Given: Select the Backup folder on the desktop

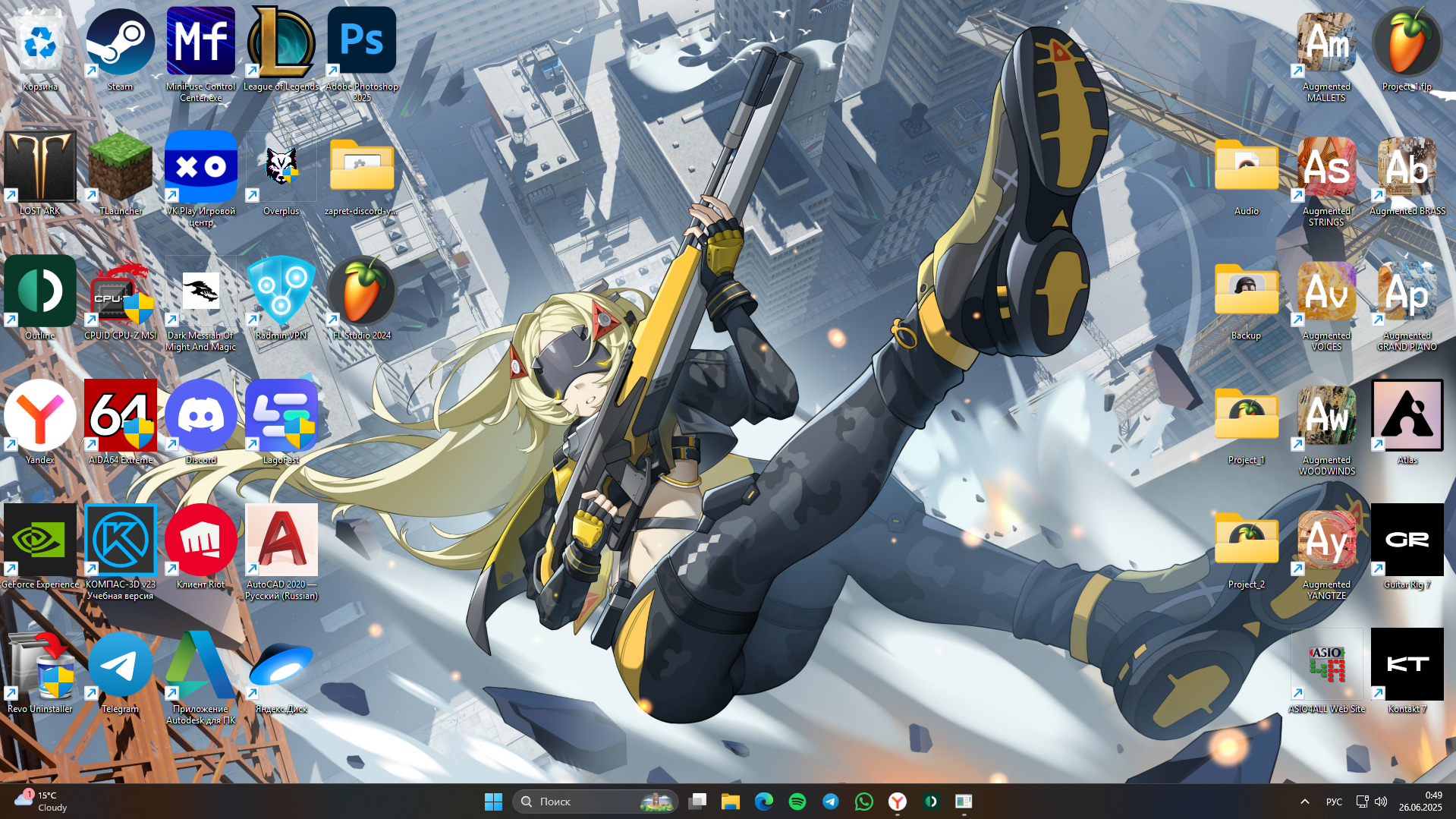Looking at the screenshot, I should (1247, 298).
